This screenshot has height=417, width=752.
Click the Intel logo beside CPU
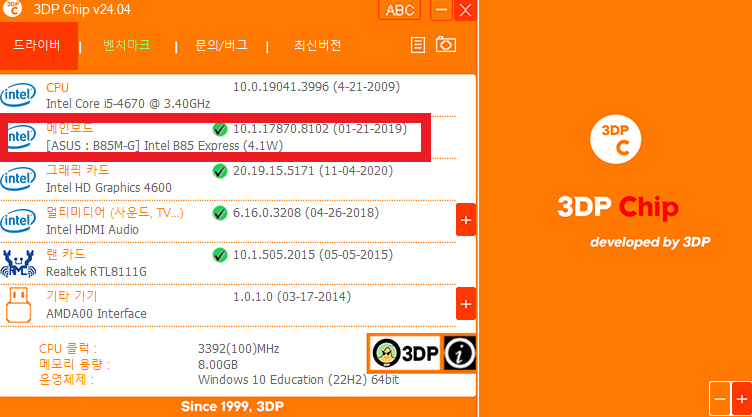pyautogui.click(x=18, y=95)
